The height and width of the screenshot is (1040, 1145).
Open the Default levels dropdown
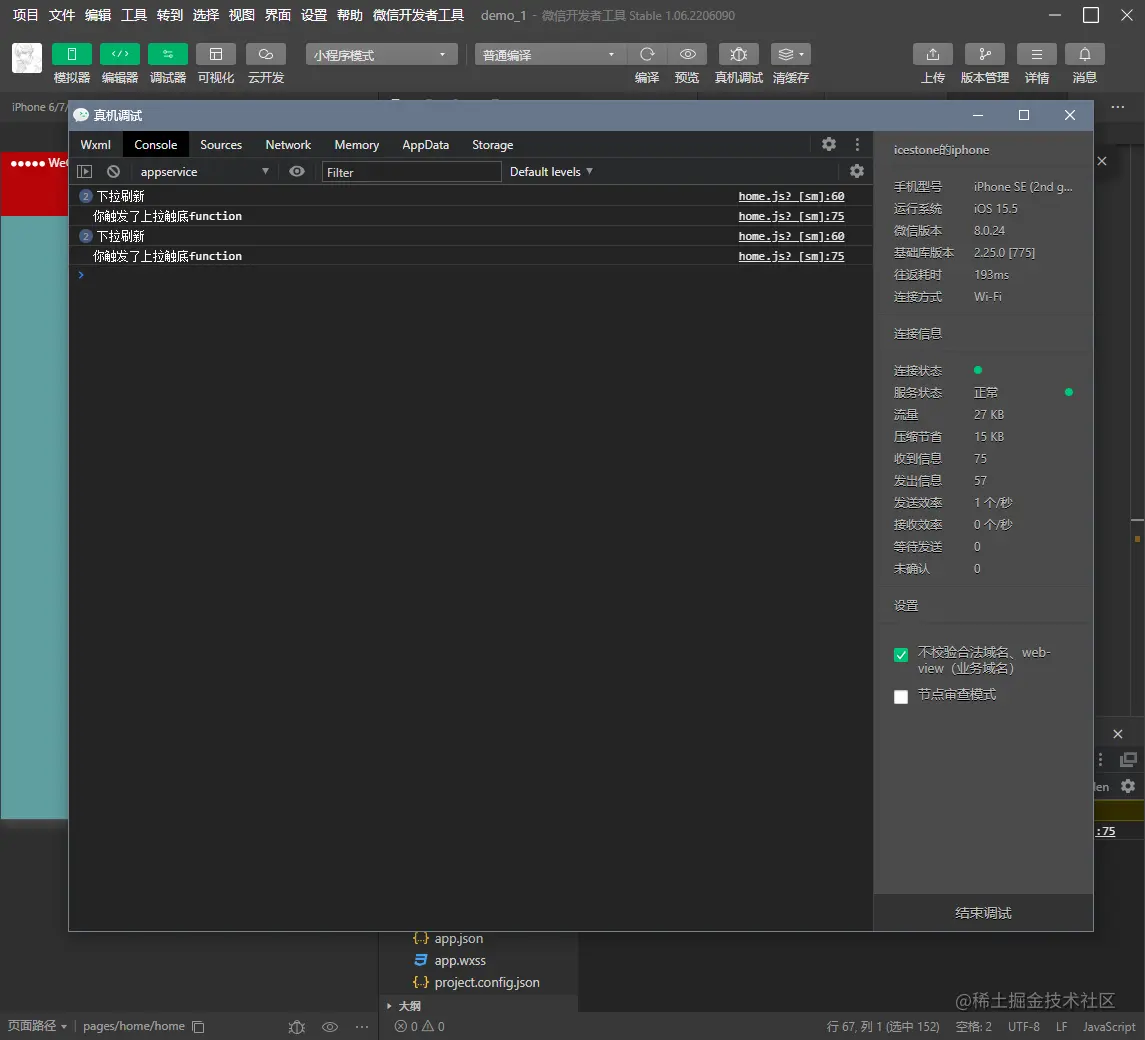coord(551,172)
